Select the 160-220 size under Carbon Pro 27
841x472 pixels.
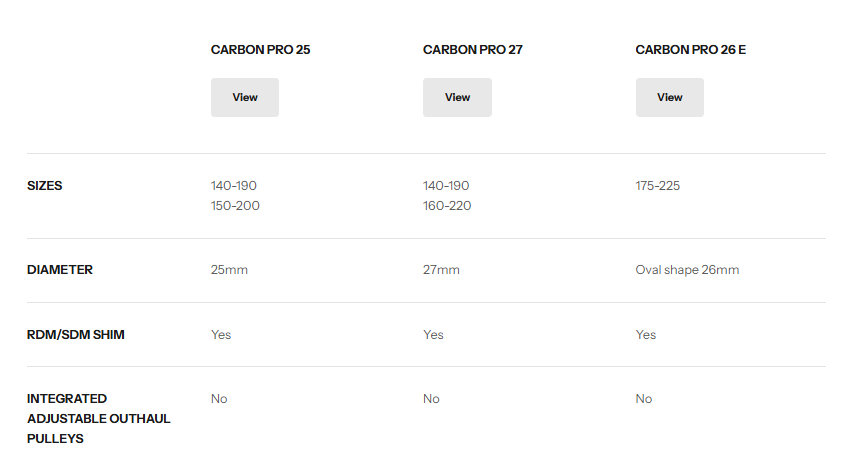coord(447,206)
